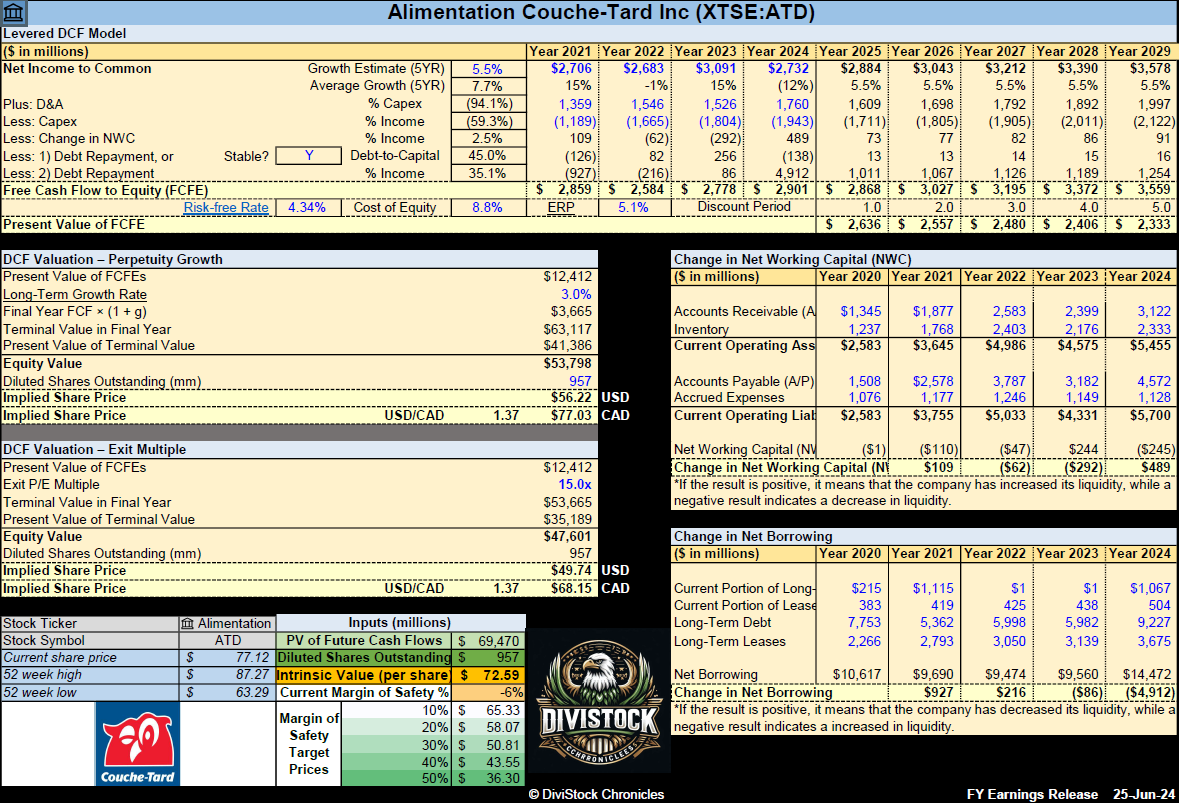Click the 52 week high 87.27 value

[x=252, y=675]
